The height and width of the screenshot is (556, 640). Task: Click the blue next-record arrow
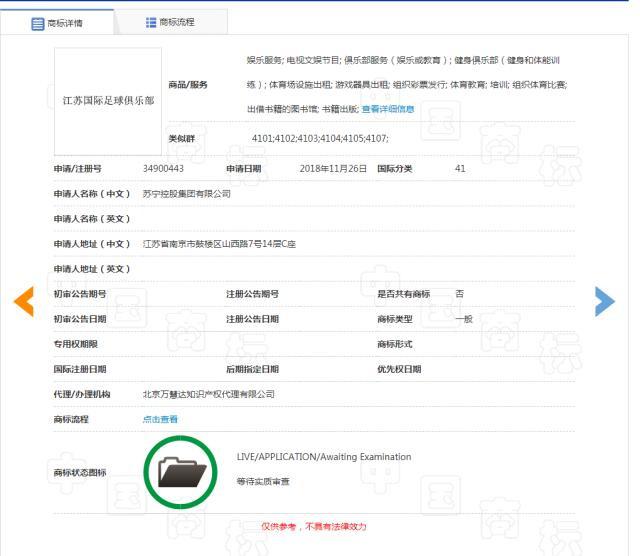click(x=604, y=301)
